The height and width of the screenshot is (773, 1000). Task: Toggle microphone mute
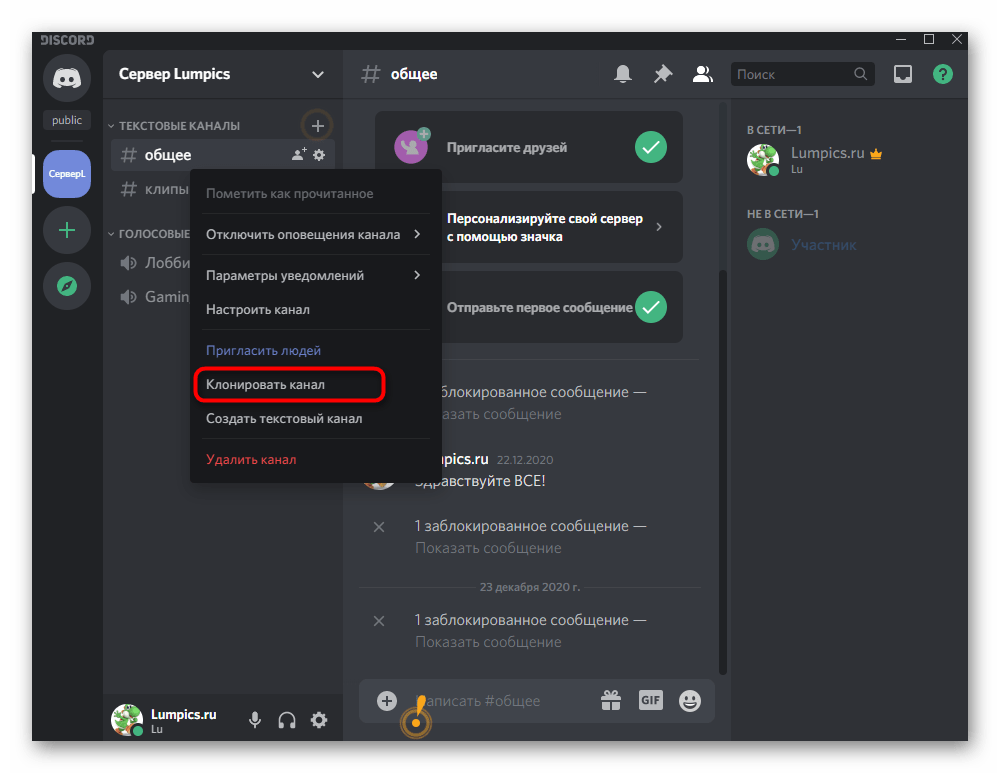point(254,720)
